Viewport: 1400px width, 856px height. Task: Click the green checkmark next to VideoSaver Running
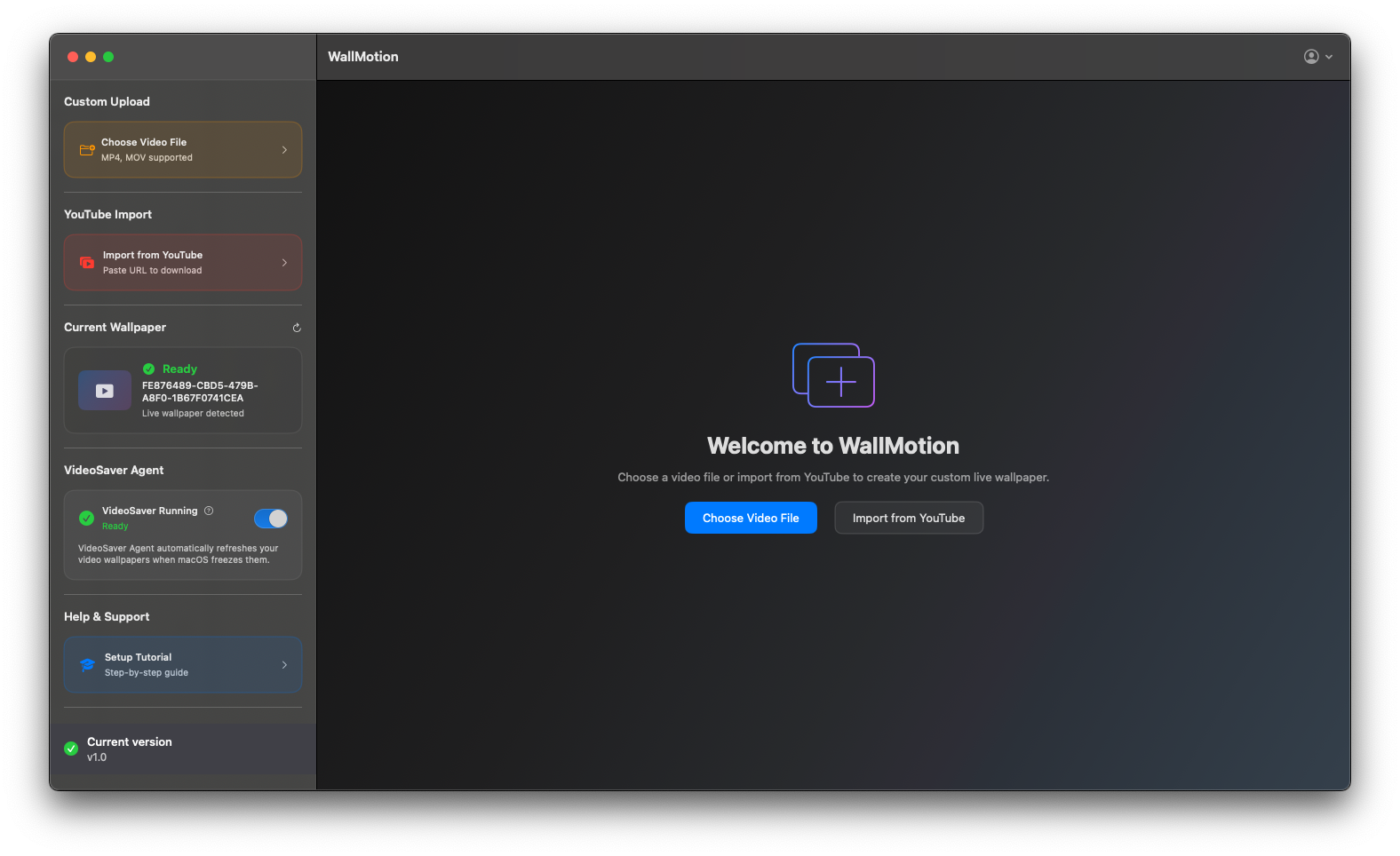[x=87, y=518]
